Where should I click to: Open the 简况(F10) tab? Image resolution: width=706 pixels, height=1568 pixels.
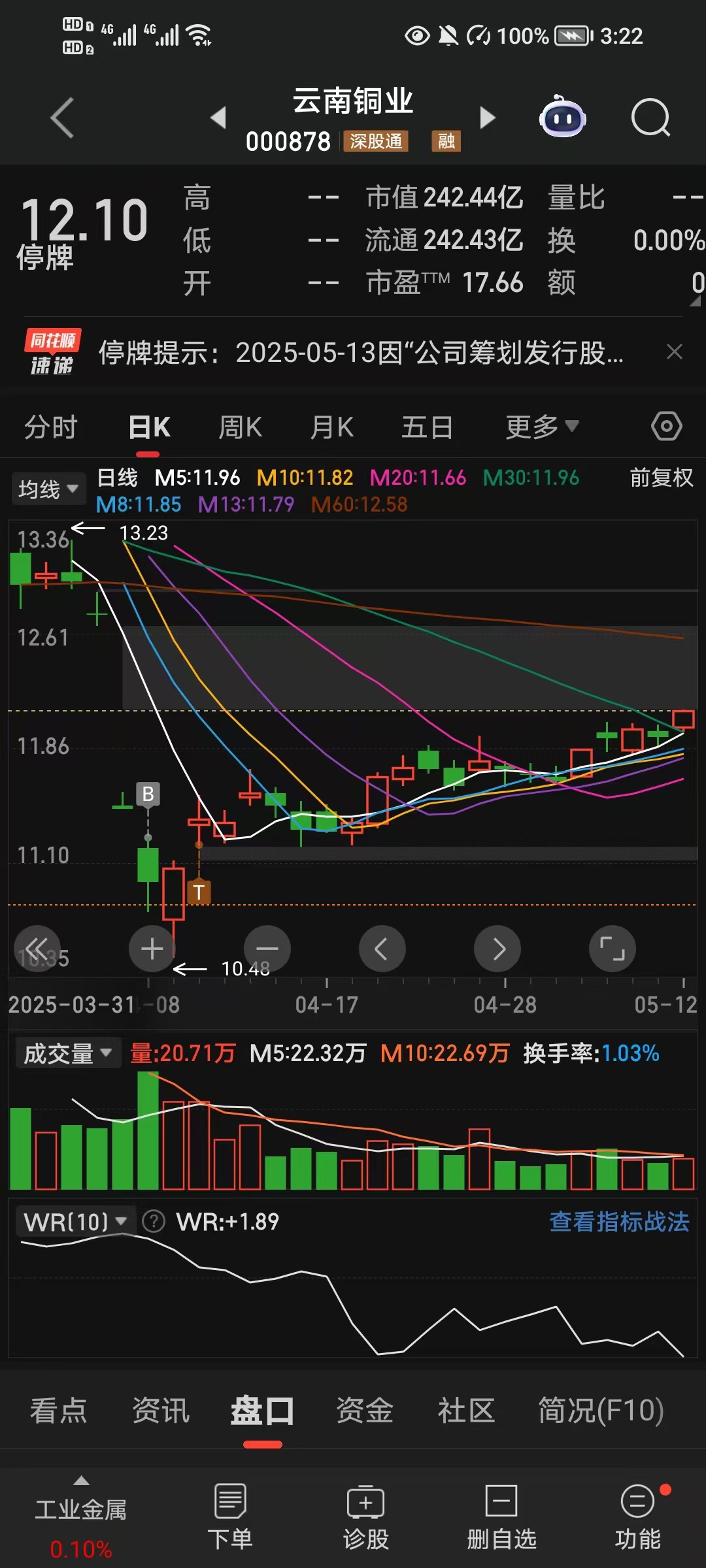(x=601, y=1410)
